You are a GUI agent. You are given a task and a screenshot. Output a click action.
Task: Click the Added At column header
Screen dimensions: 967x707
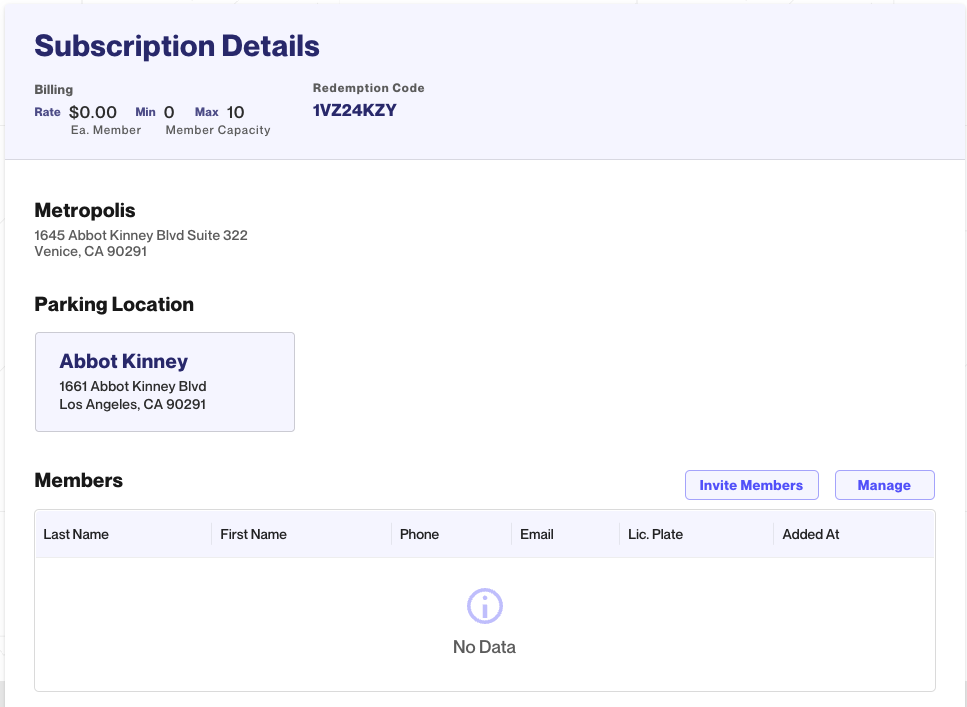(810, 534)
